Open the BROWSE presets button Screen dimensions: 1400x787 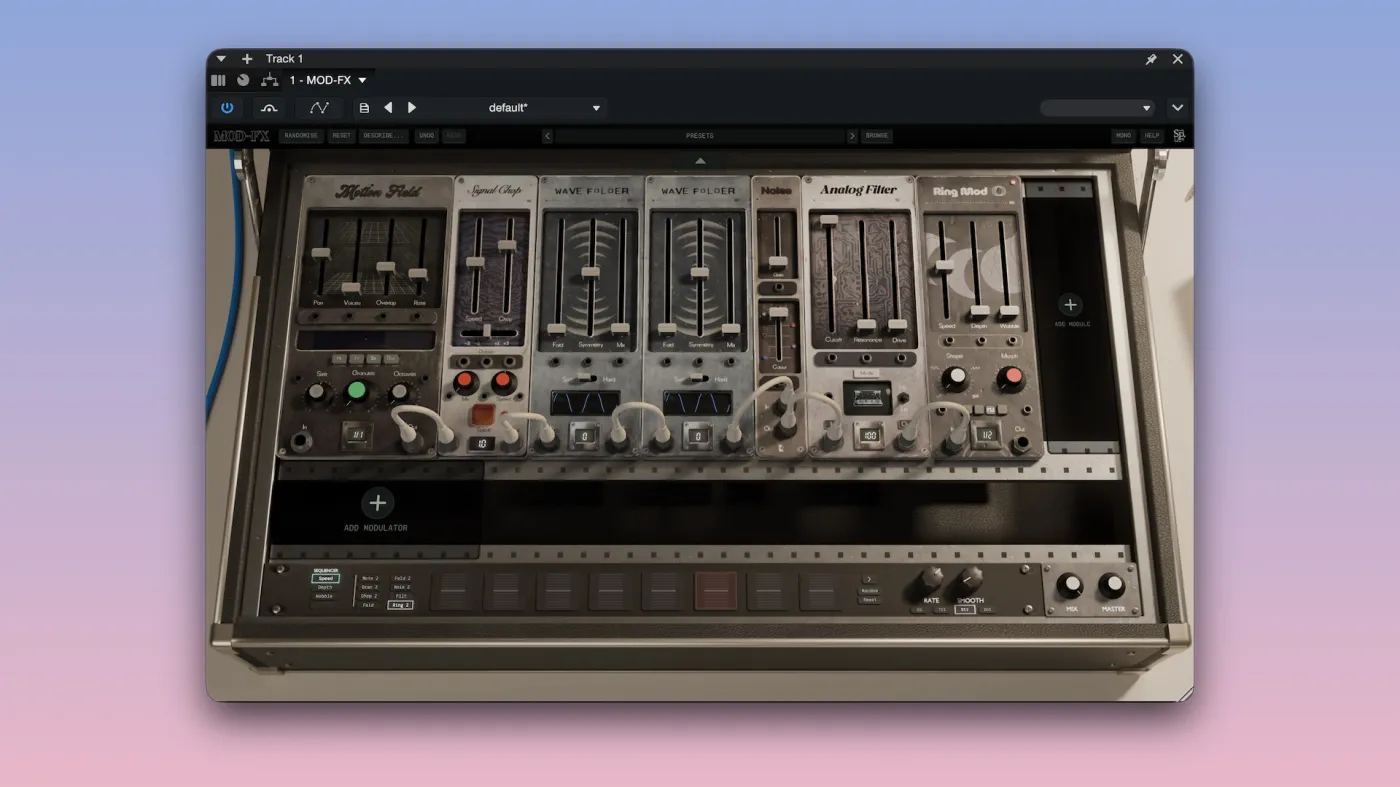click(877, 136)
